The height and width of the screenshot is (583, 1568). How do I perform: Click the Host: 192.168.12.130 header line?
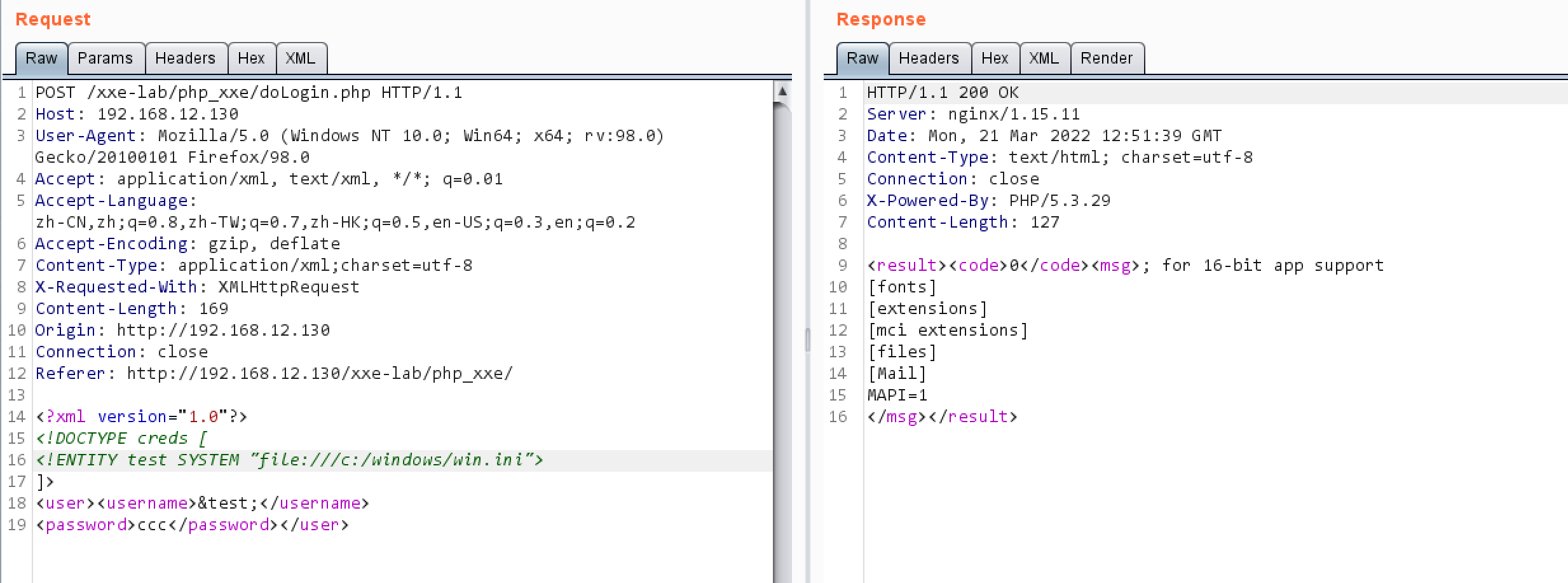[x=137, y=114]
